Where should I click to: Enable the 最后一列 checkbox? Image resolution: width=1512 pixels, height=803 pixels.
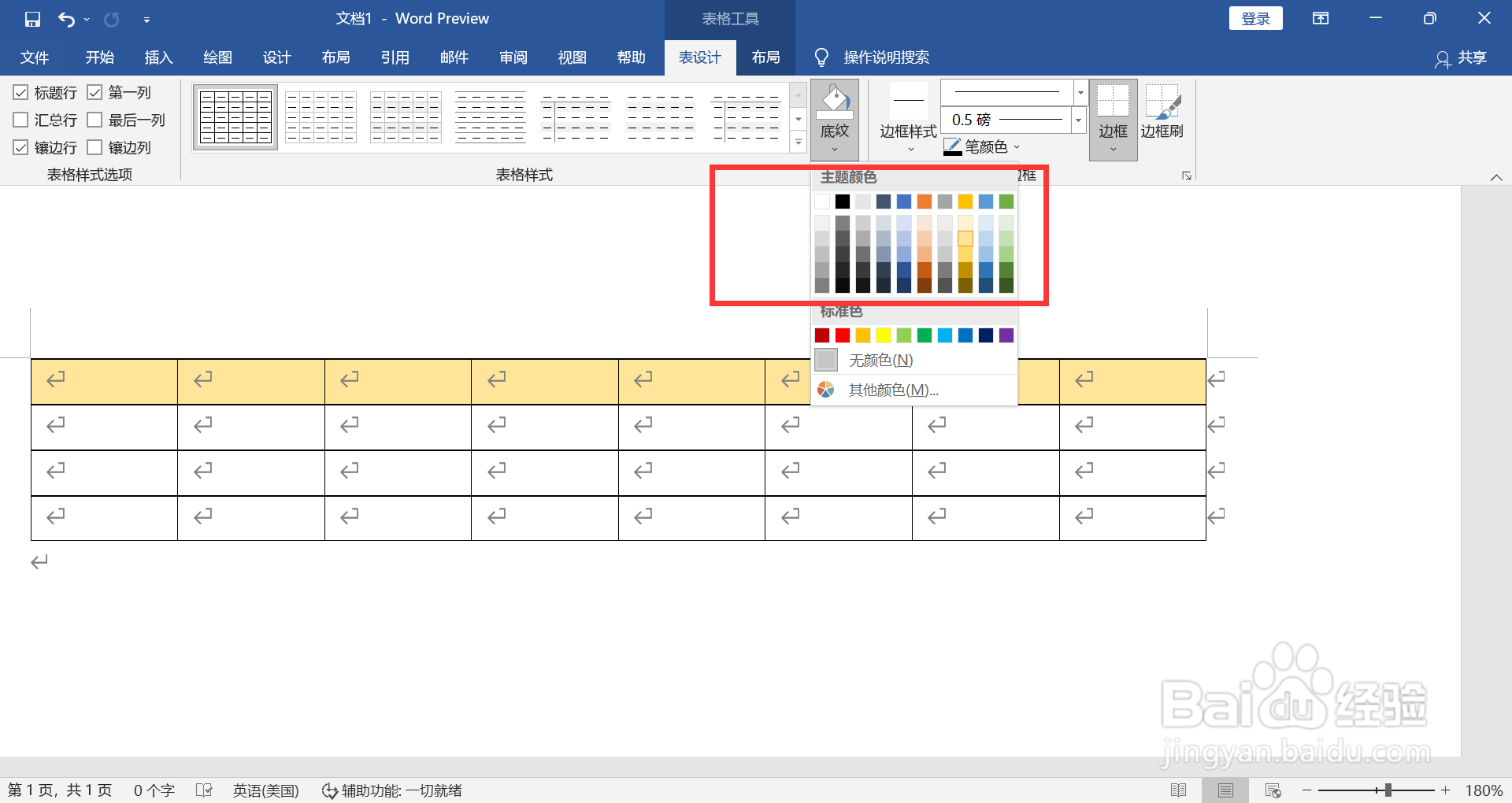pyautogui.click(x=94, y=120)
